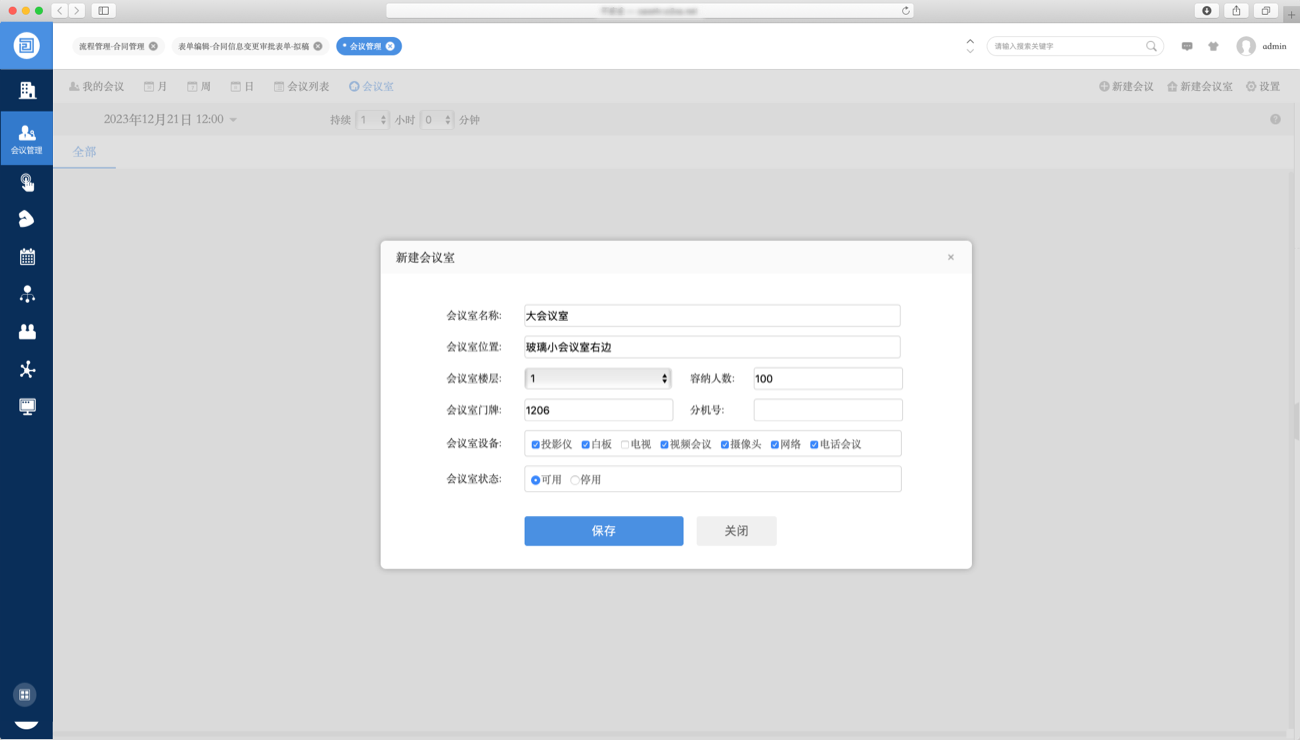The width and height of the screenshot is (1300, 740).
Task: Open the monitor icon in sidebar
Action: point(27,407)
